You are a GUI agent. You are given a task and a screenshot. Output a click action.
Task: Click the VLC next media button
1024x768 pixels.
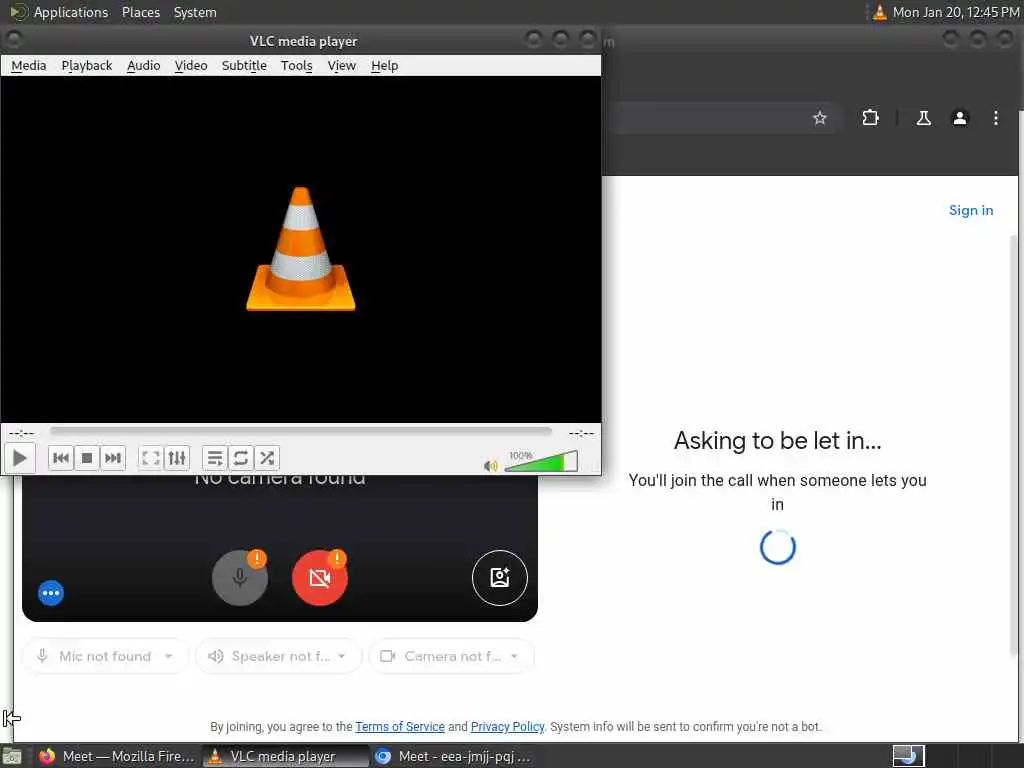pos(113,458)
